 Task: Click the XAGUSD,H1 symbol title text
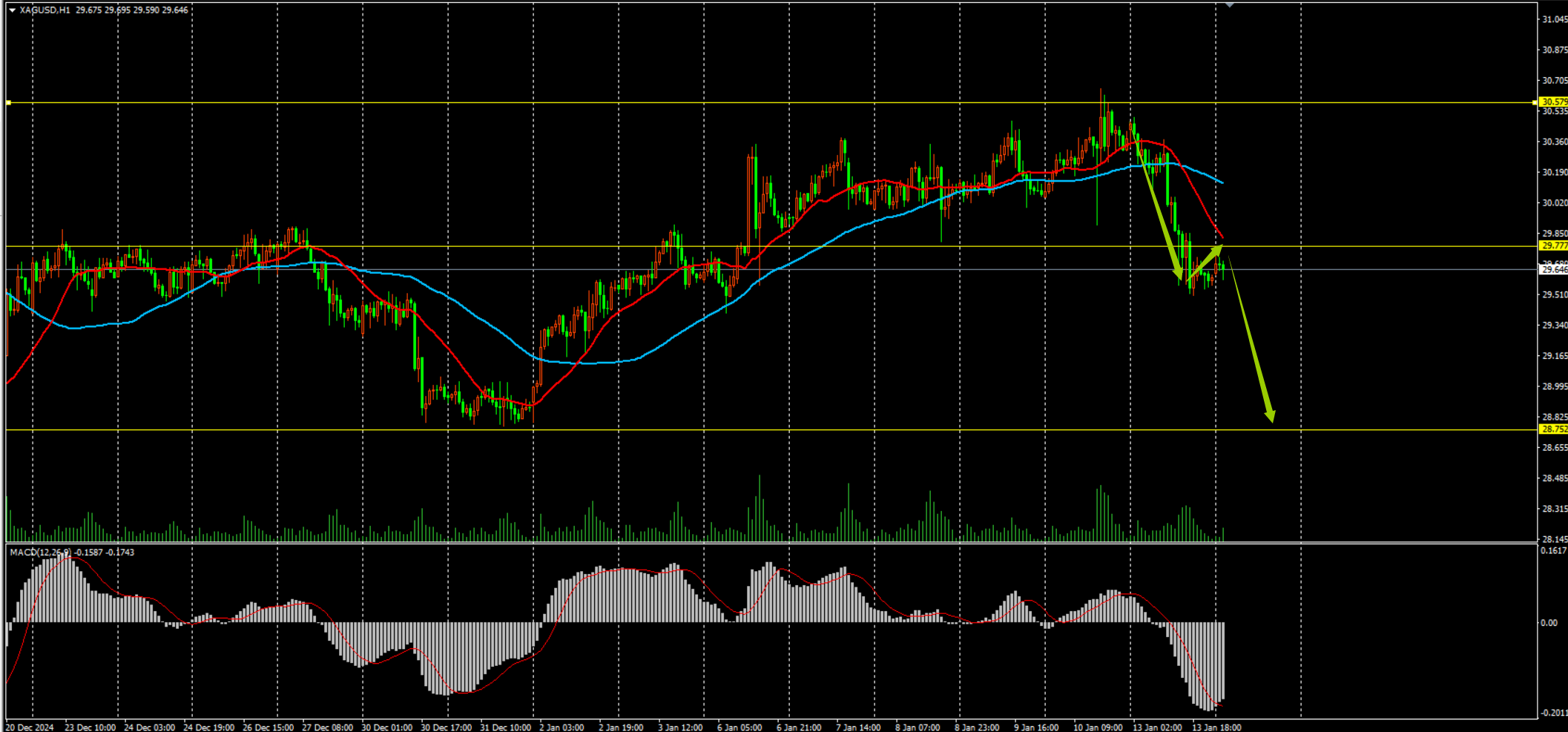(x=45, y=10)
